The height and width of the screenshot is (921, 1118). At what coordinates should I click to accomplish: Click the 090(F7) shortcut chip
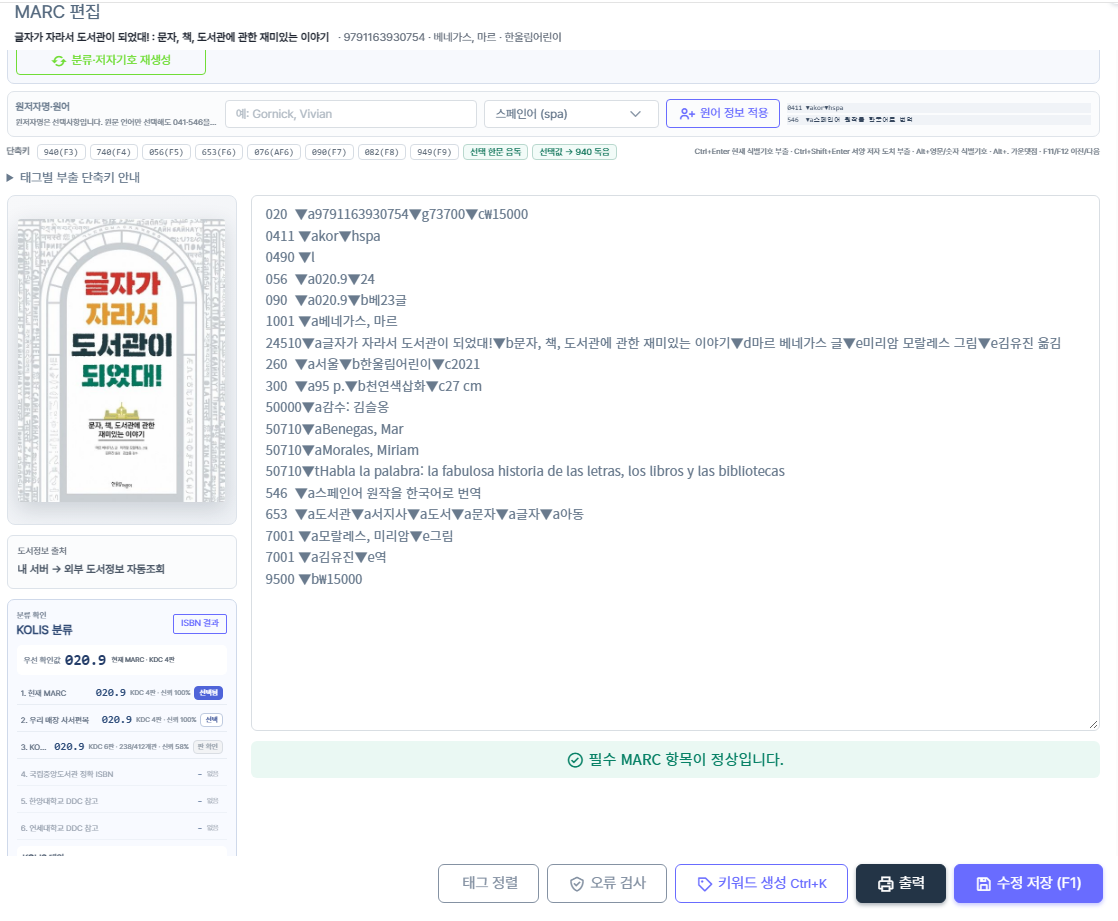(329, 152)
